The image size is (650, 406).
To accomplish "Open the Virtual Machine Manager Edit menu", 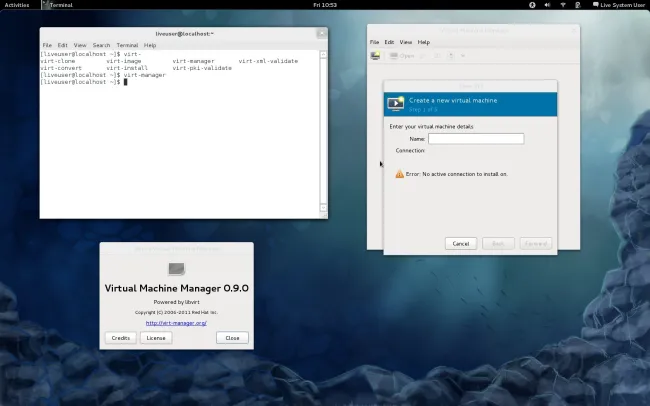I will 389,42.
